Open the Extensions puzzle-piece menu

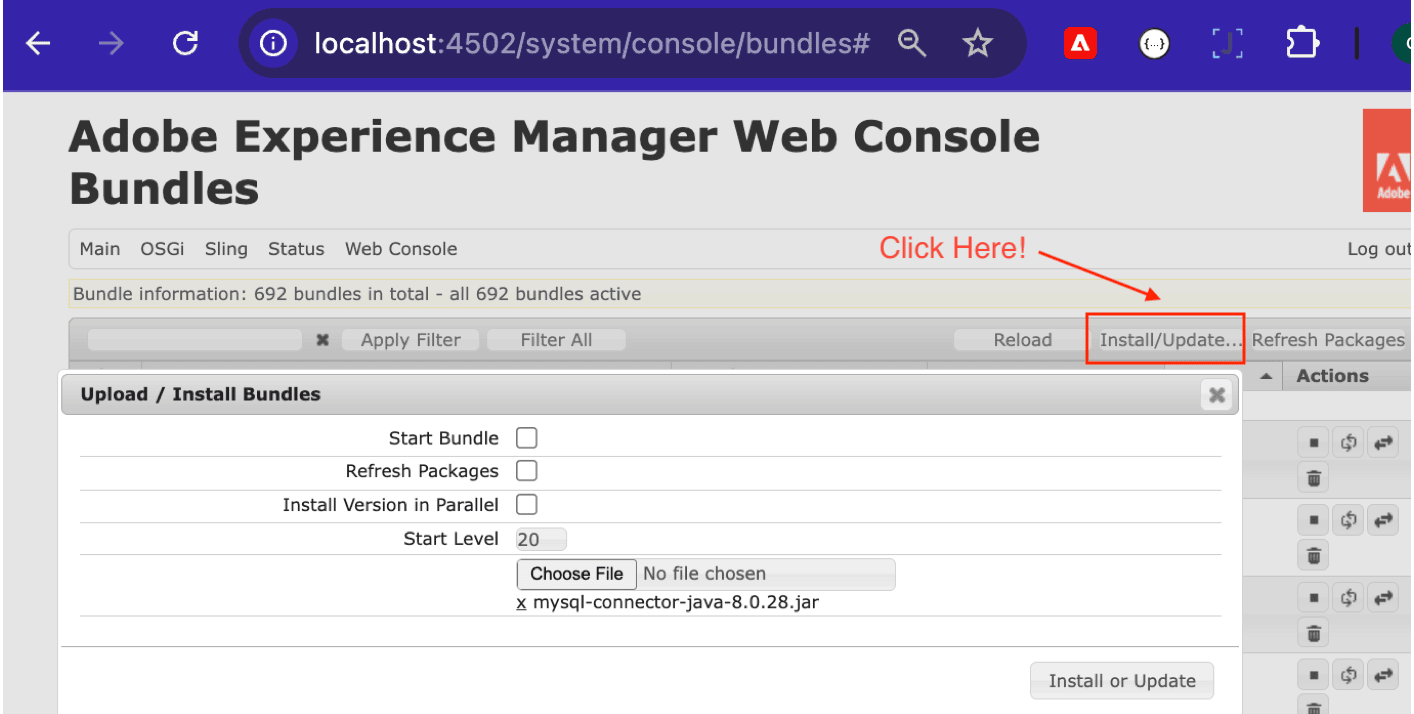tap(1301, 43)
